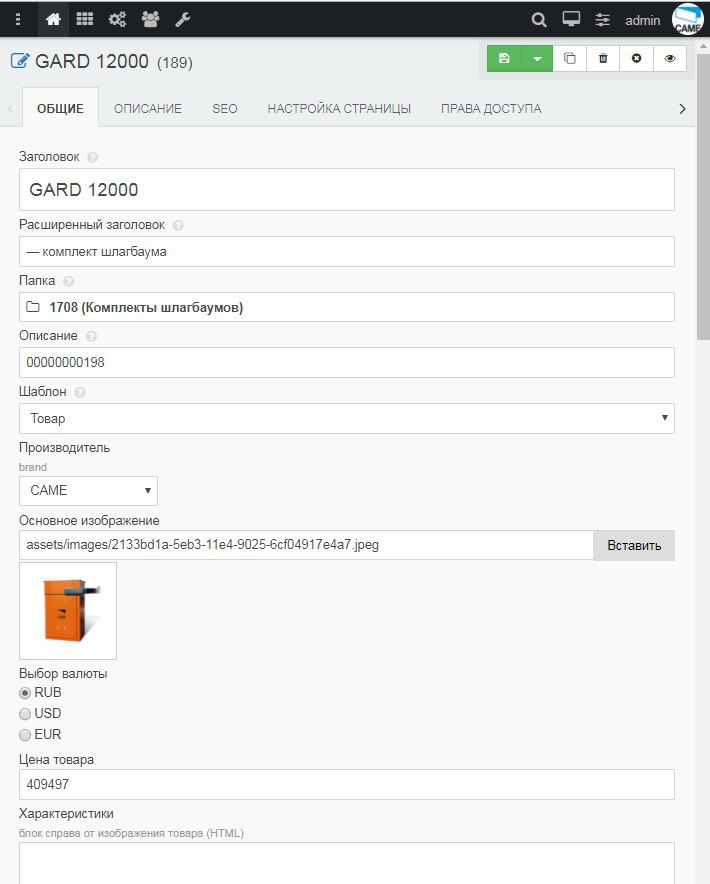Delete resource using trash icon
The image size is (710, 884).
click(603, 59)
